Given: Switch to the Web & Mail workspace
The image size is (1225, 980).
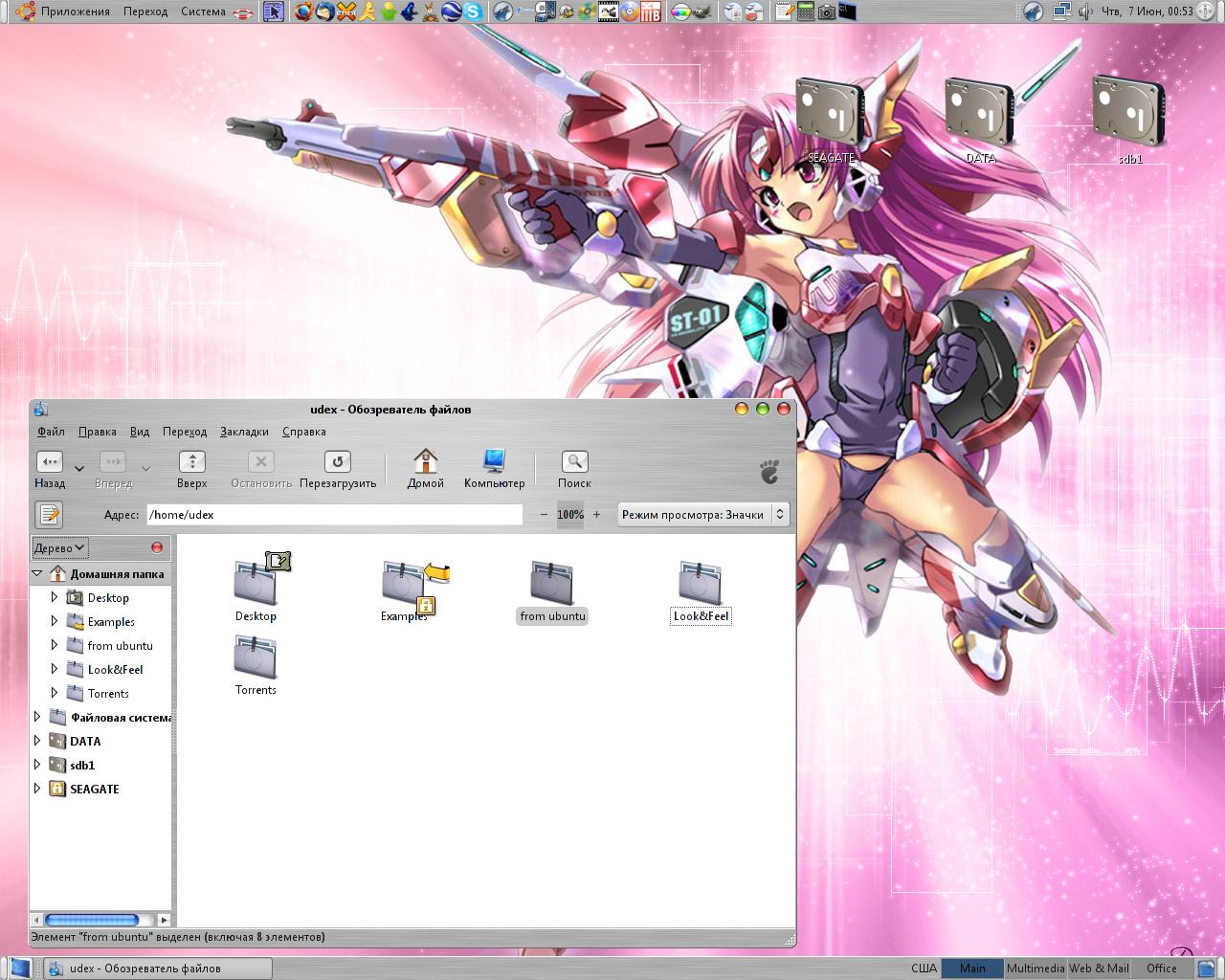Looking at the screenshot, I should tap(1099, 969).
